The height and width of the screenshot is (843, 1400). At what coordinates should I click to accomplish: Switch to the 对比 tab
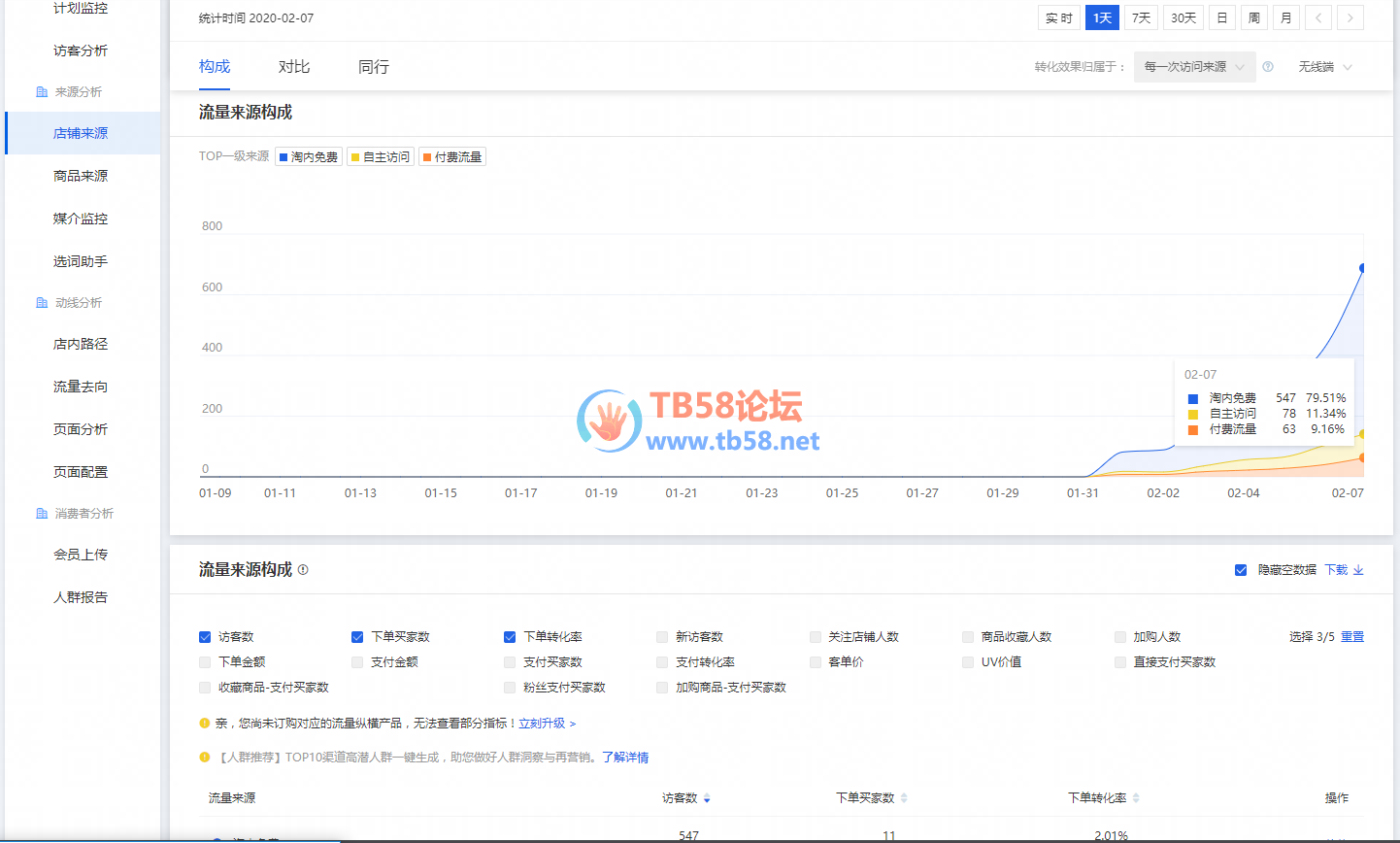(294, 67)
